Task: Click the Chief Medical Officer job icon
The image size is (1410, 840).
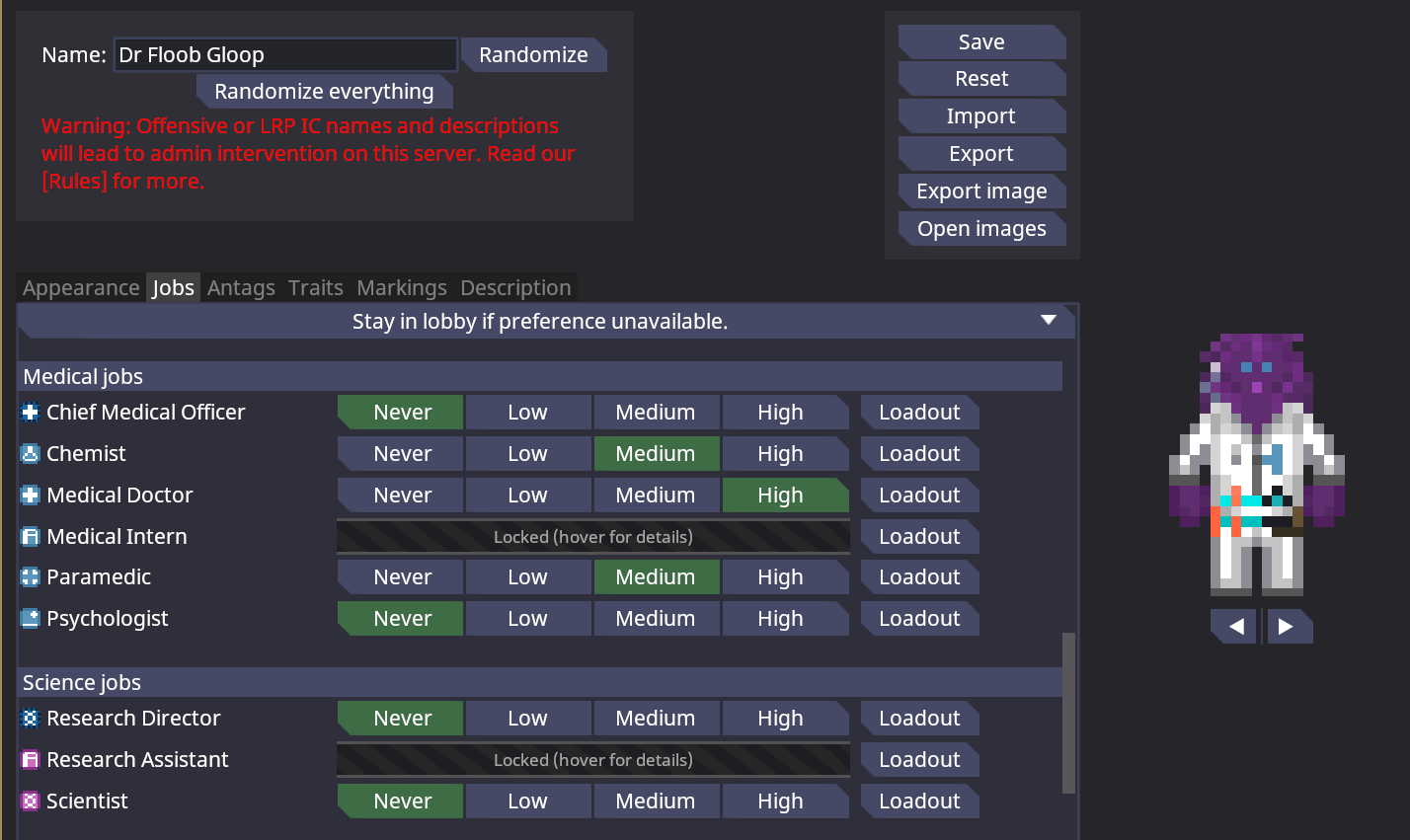Action: (30, 413)
